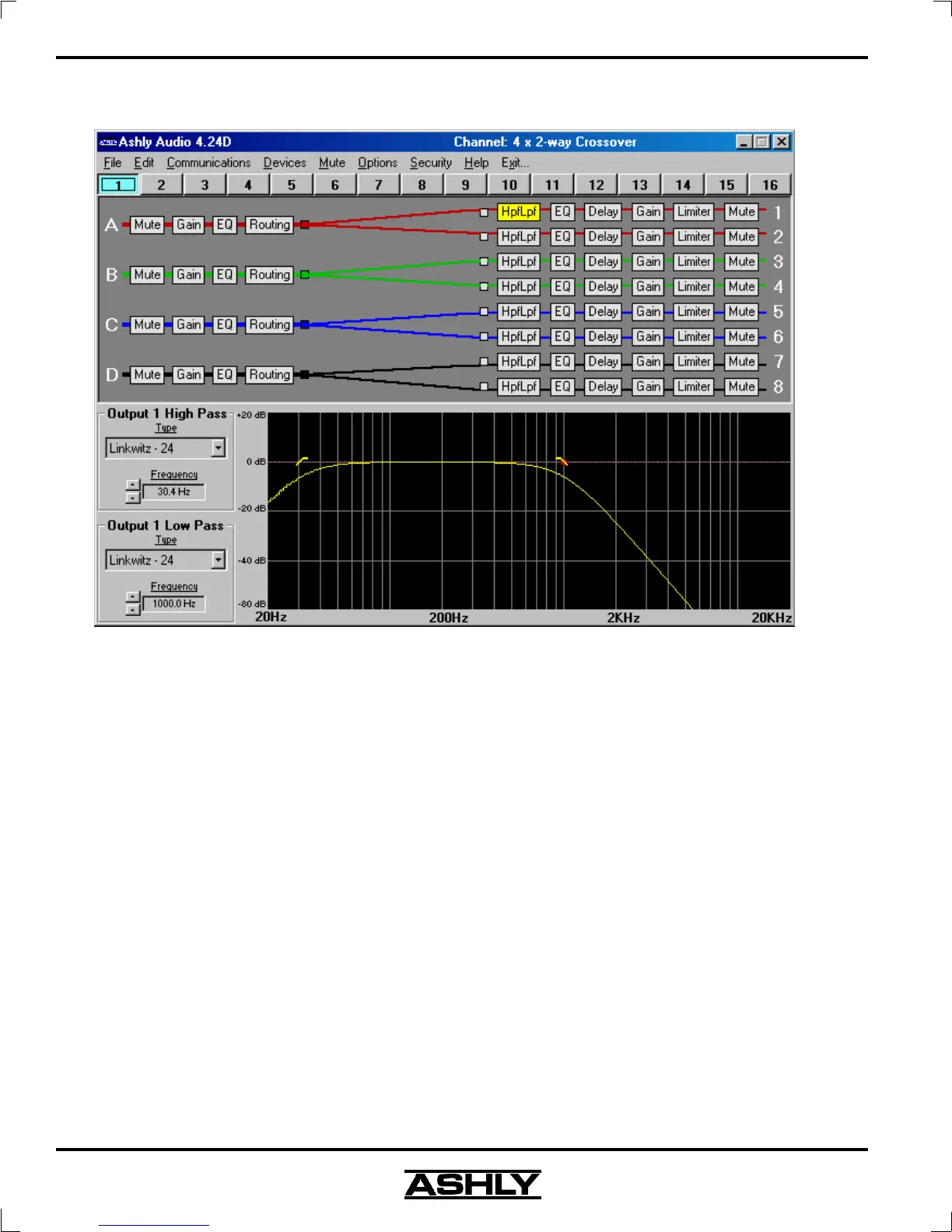Click the white input node of output 6

(484, 336)
